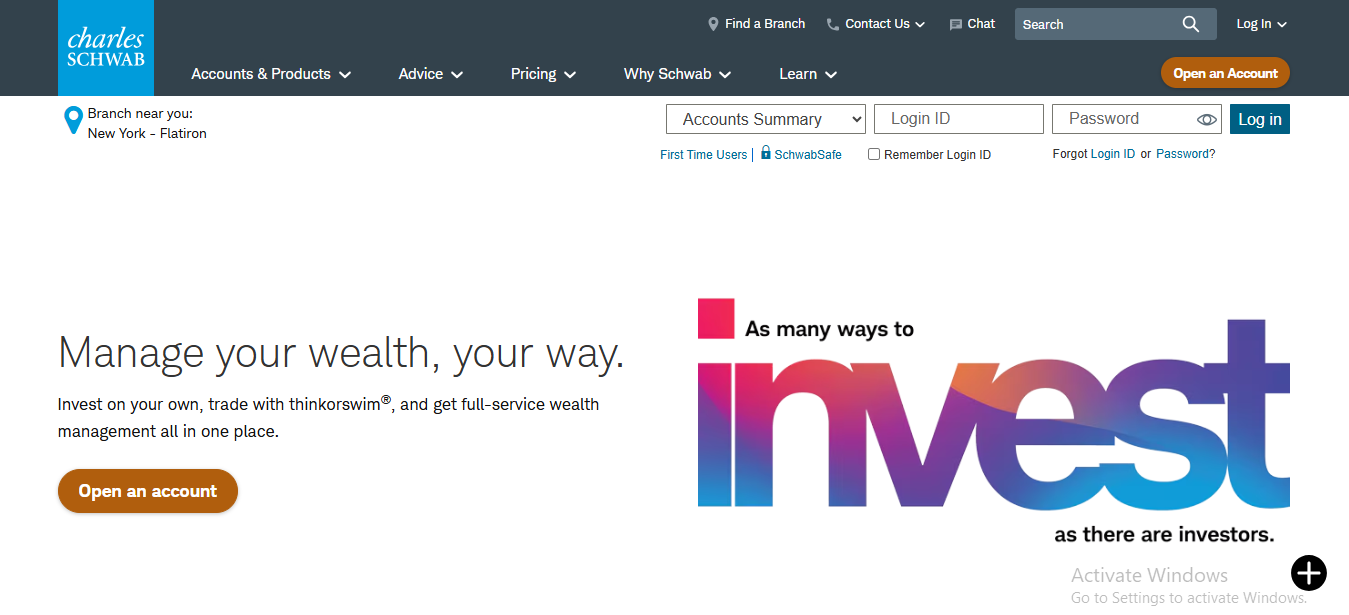Screen dimensions: 1349x615
Task: Click the blue Log in button
Action: pos(1260,119)
